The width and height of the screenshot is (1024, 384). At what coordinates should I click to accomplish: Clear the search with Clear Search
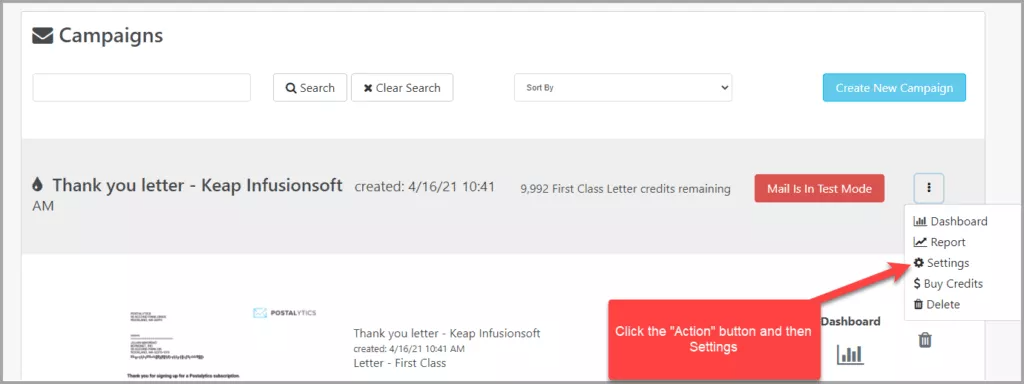click(402, 88)
